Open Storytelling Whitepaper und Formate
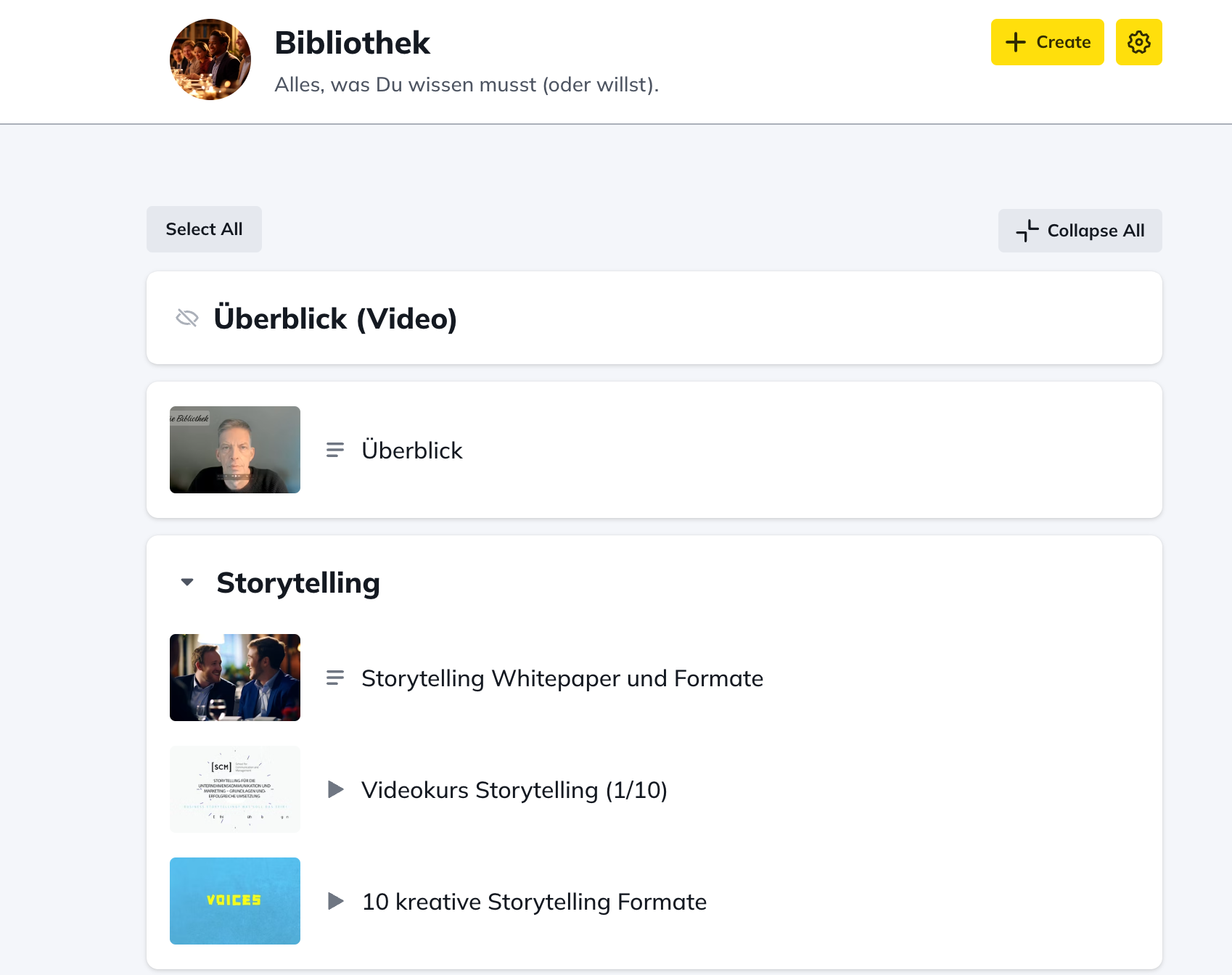1232x975 pixels. click(x=562, y=678)
